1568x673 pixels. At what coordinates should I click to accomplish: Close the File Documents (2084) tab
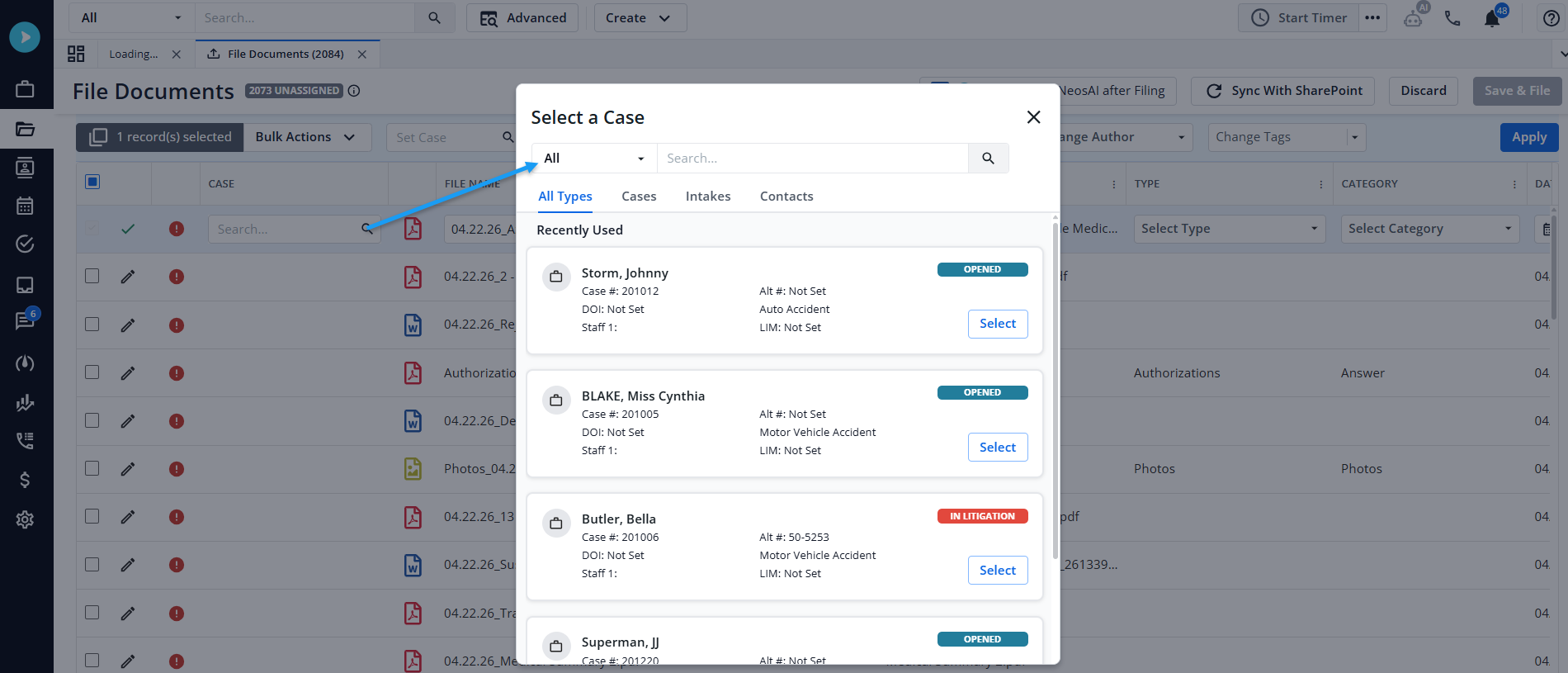pyautogui.click(x=362, y=55)
